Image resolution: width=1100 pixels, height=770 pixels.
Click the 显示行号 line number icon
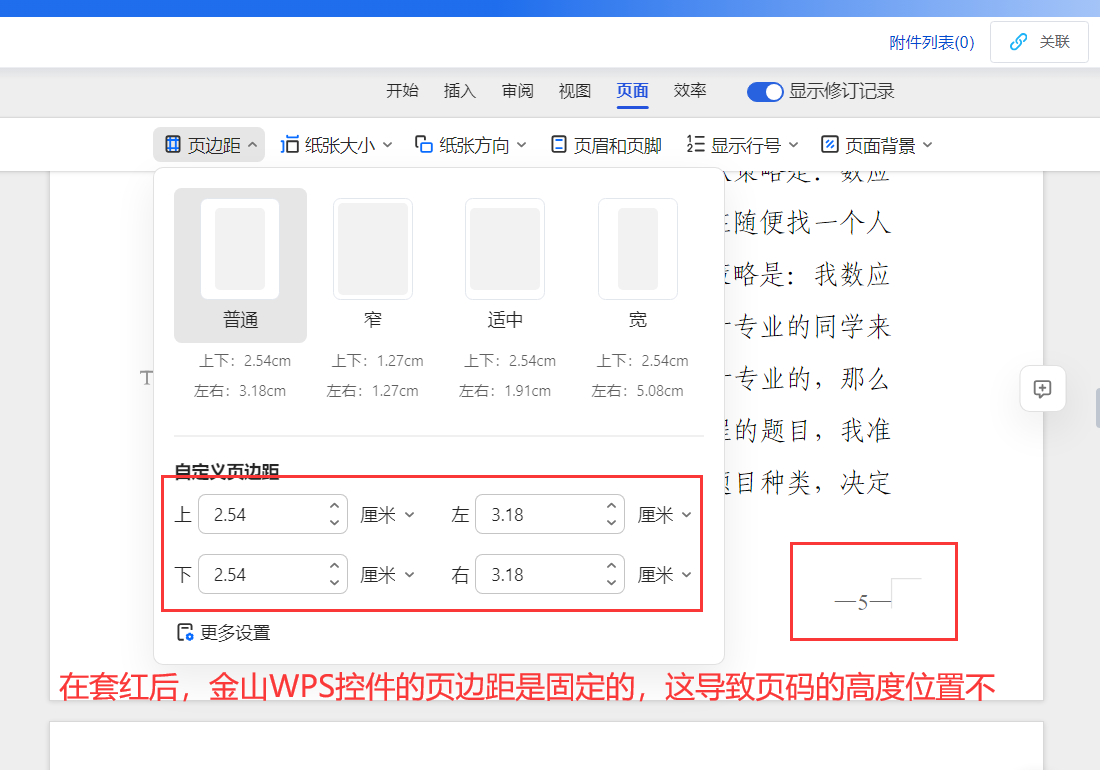click(695, 144)
